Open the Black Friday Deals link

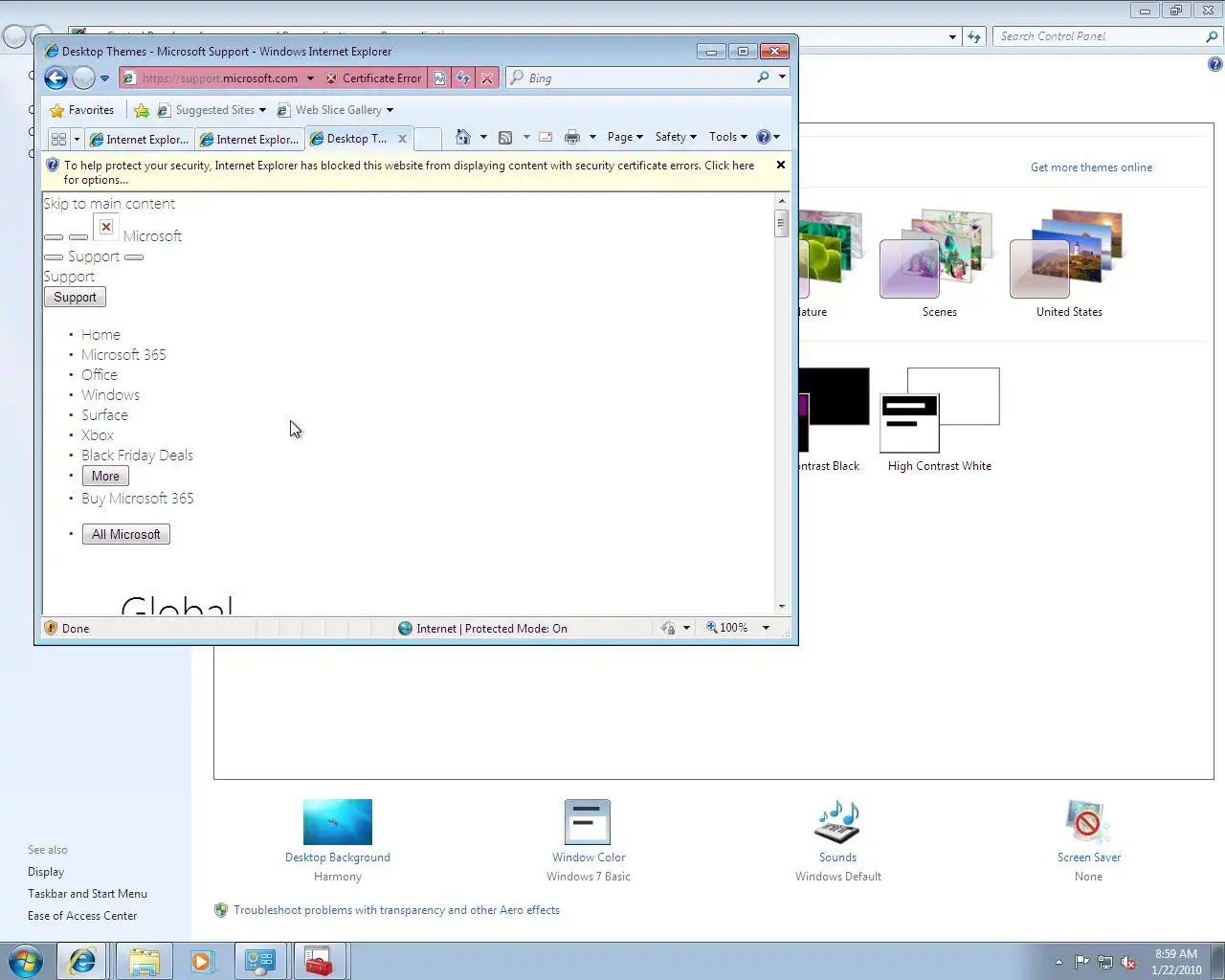(137, 456)
